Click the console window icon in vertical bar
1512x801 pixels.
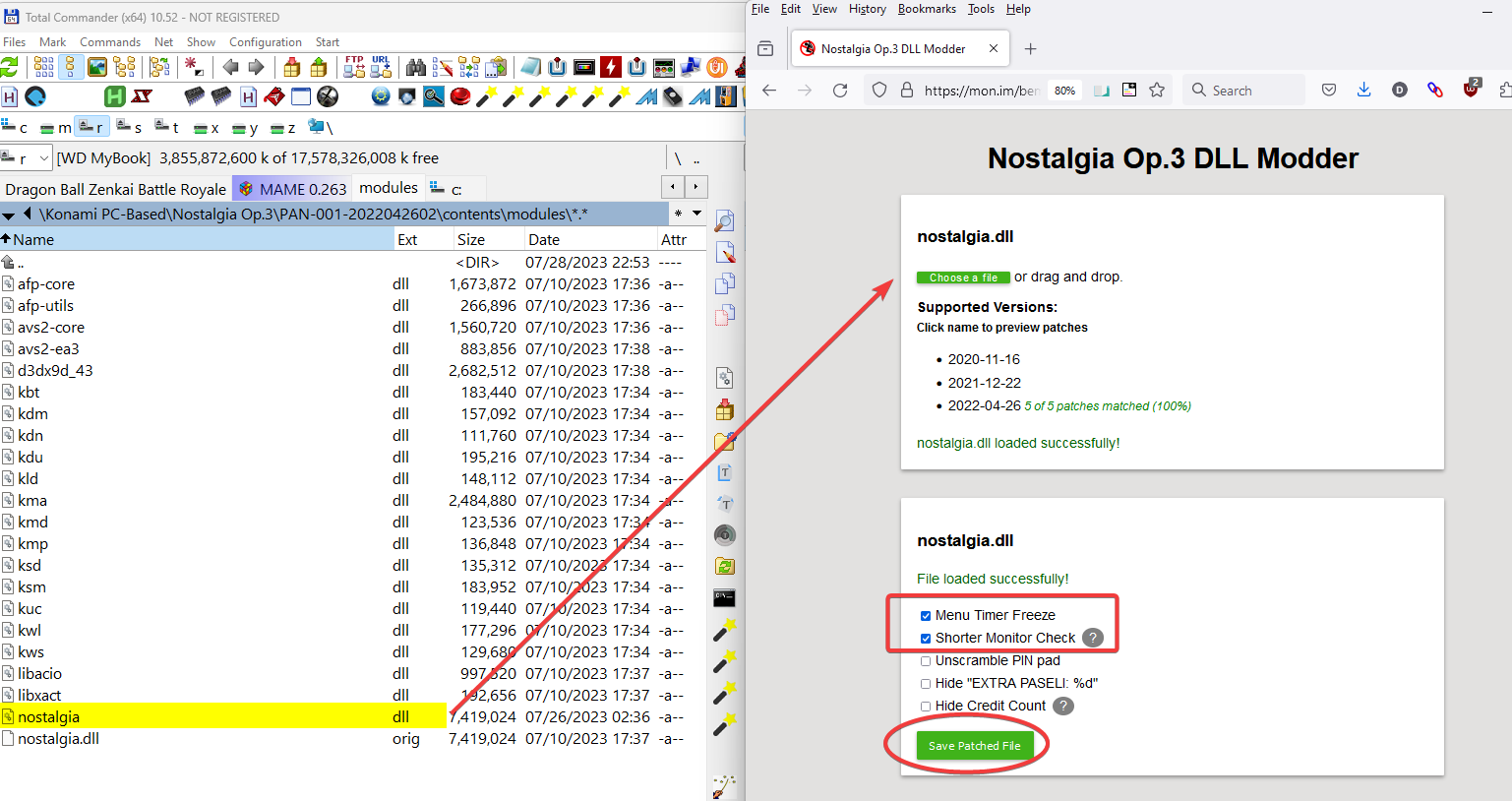pos(725,598)
